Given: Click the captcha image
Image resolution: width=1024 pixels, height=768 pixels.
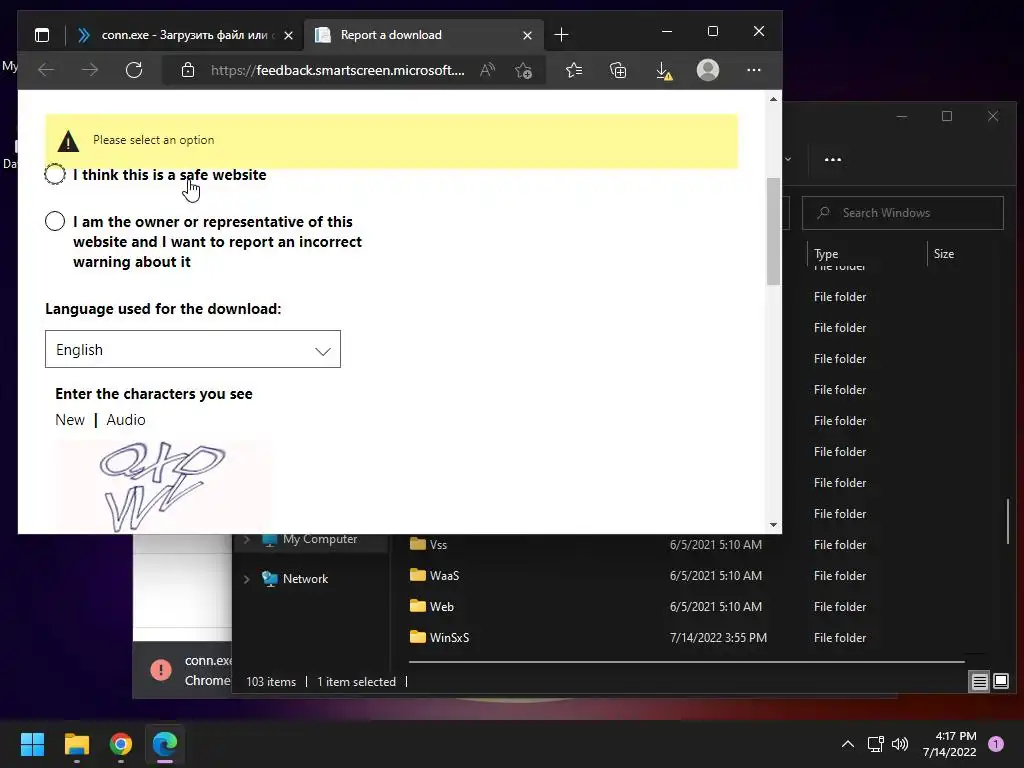Looking at the screenshot, I should (x=163, y=487).
